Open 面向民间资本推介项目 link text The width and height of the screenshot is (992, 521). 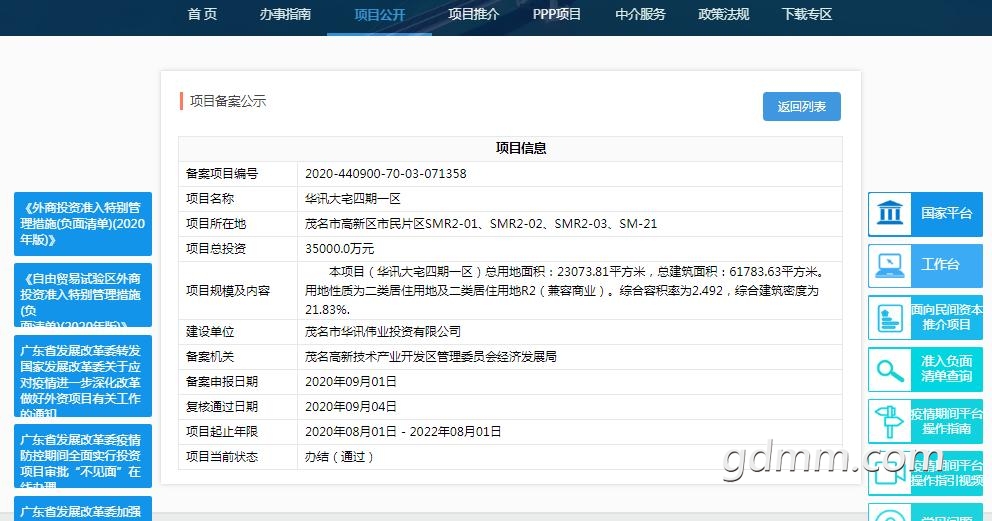946,317
